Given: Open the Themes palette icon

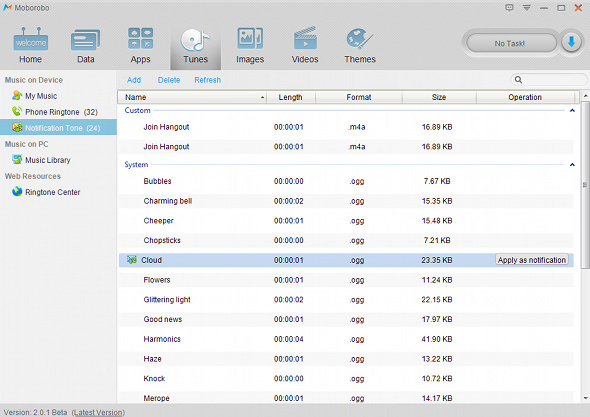Looking at the screenshot, I should (x=359, y=39).
